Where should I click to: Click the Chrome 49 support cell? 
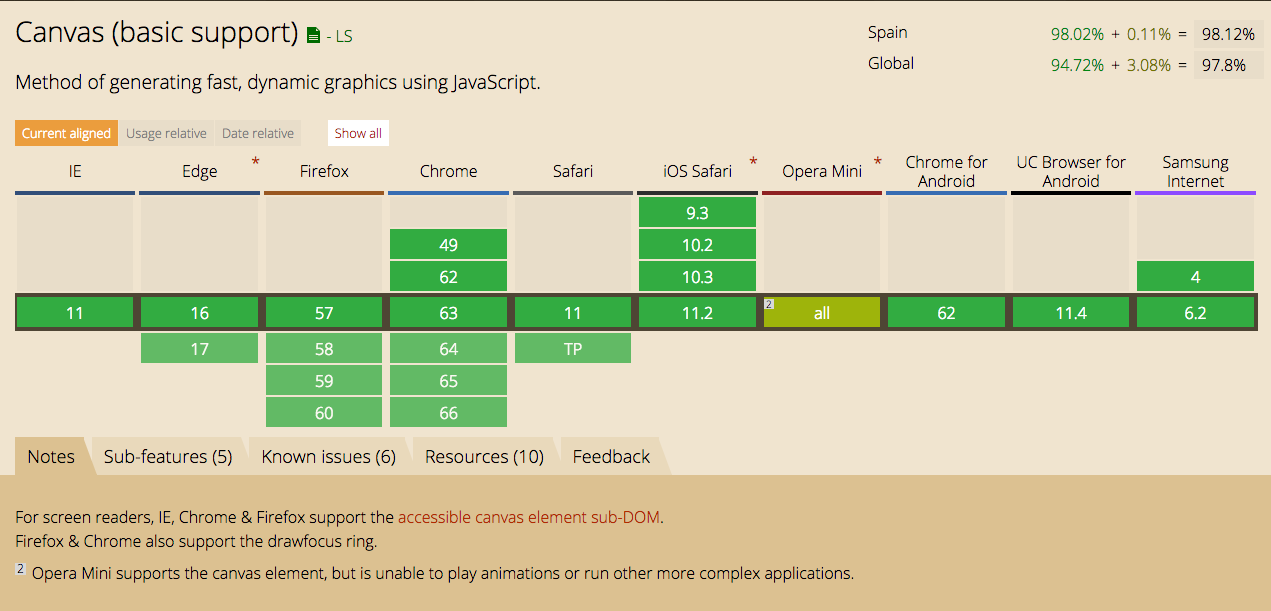pyautogui.click(x=448, y=245)
